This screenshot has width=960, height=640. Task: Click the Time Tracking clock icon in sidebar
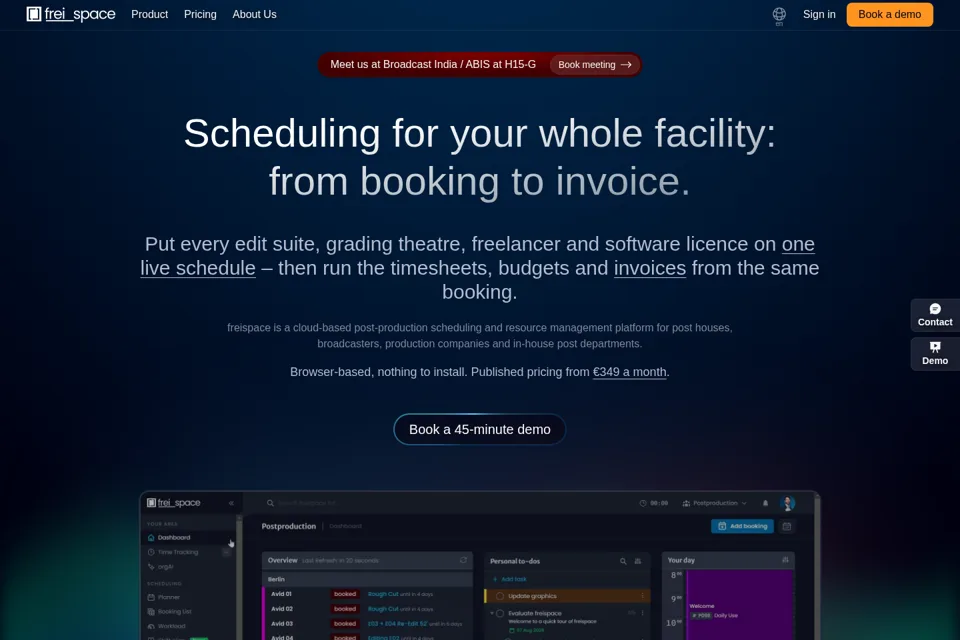point(151,552)
